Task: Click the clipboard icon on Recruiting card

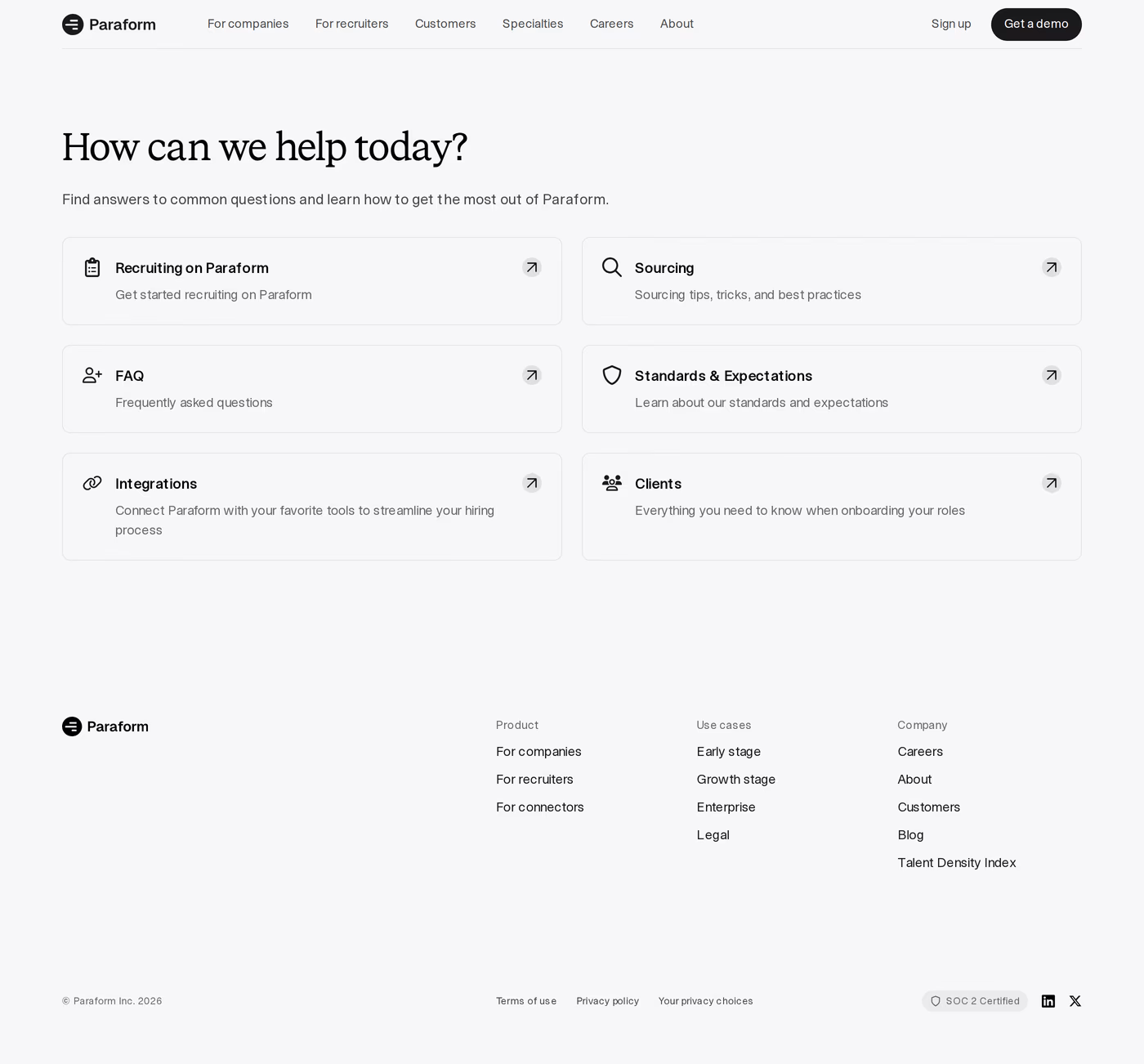Action: [x=92, y=267]
